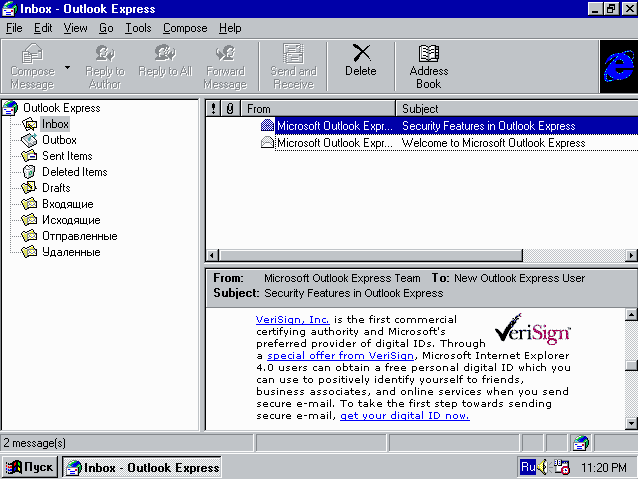Click the Исходящие folder icon

click(29, 220)
